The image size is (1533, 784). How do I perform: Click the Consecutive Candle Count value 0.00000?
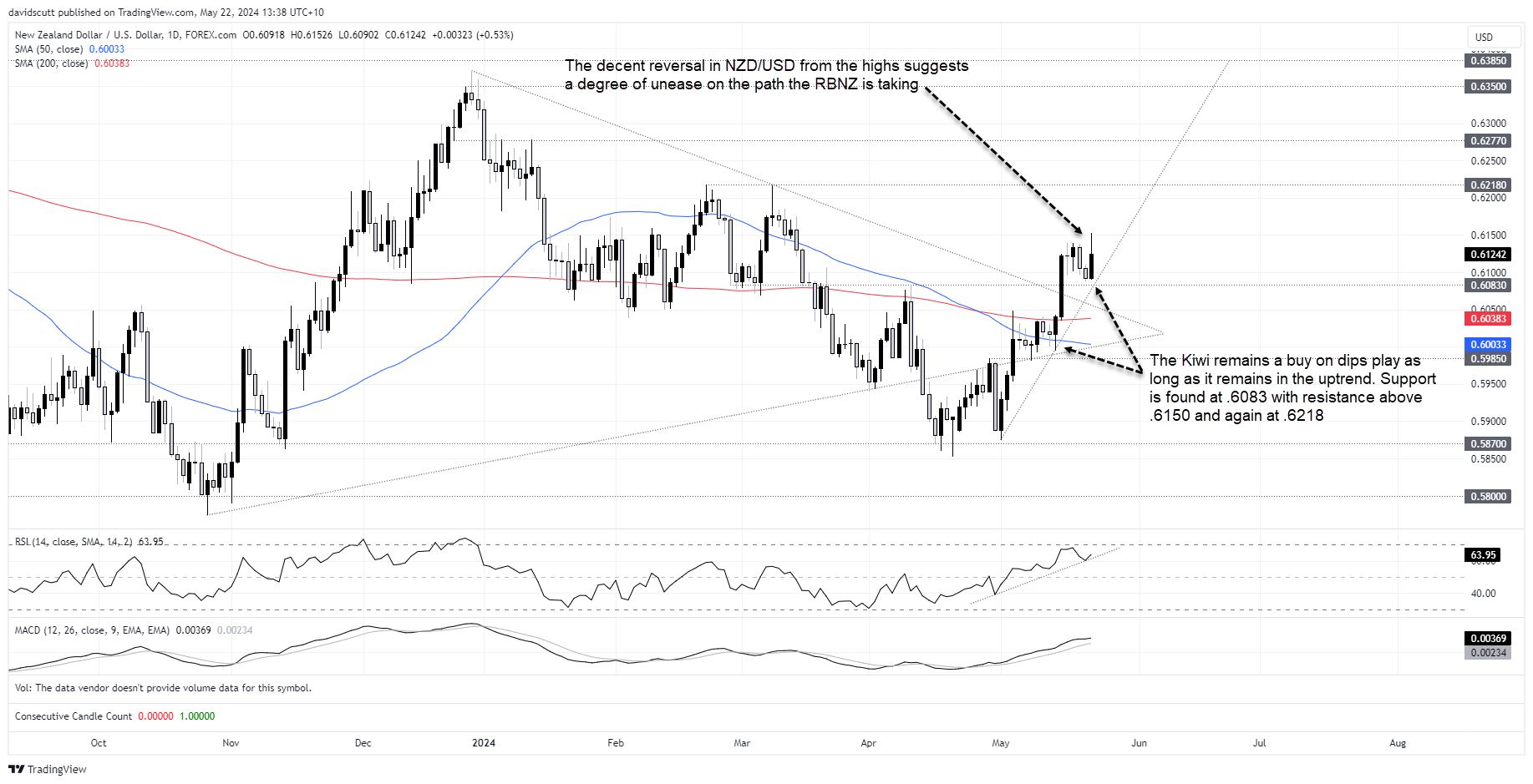tap(155, 716)
